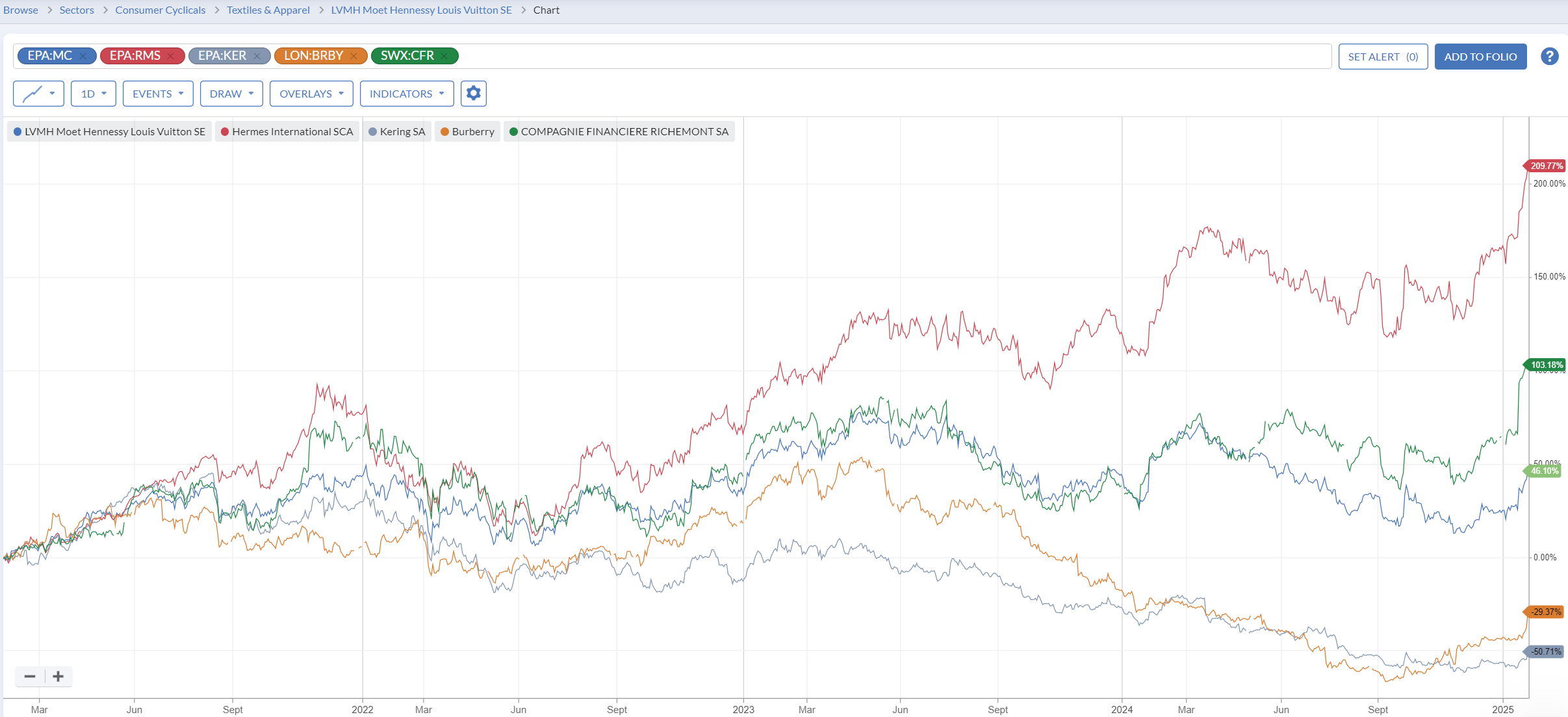Click the -29.37% Burberry value tag
The image size is (1568, 717).
coord(1544,612)
